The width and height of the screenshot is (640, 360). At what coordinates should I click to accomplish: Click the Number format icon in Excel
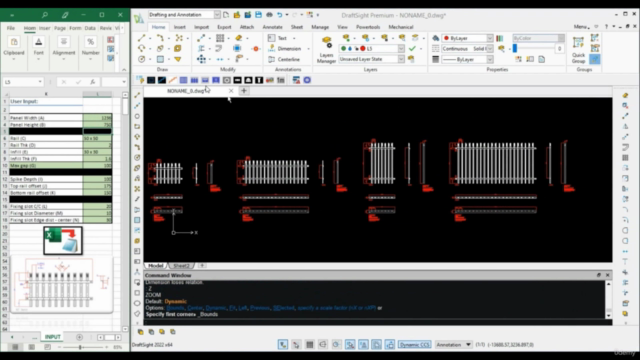coord(90,42)
